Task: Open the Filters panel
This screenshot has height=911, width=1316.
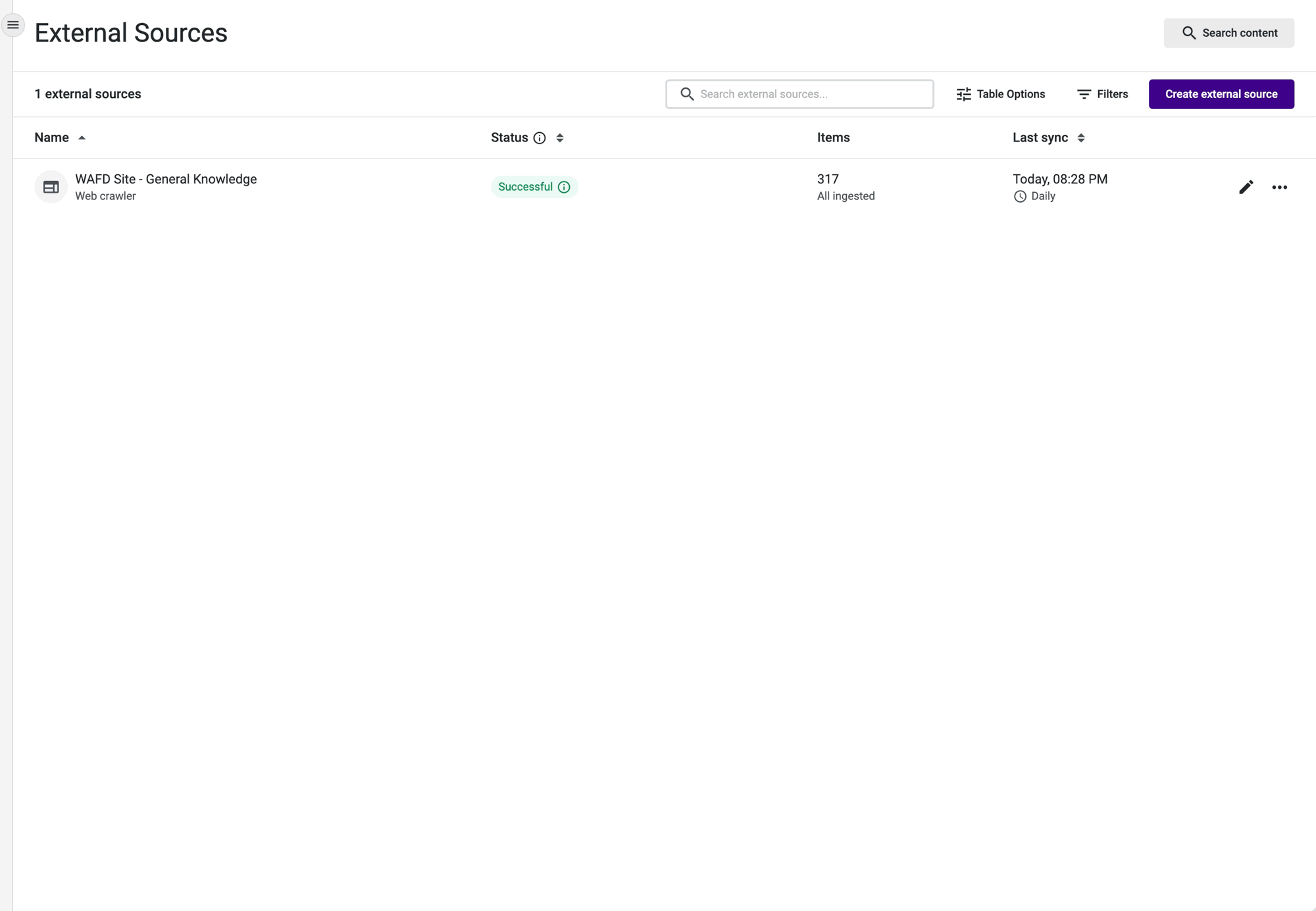Action: tap(1102, 94)
